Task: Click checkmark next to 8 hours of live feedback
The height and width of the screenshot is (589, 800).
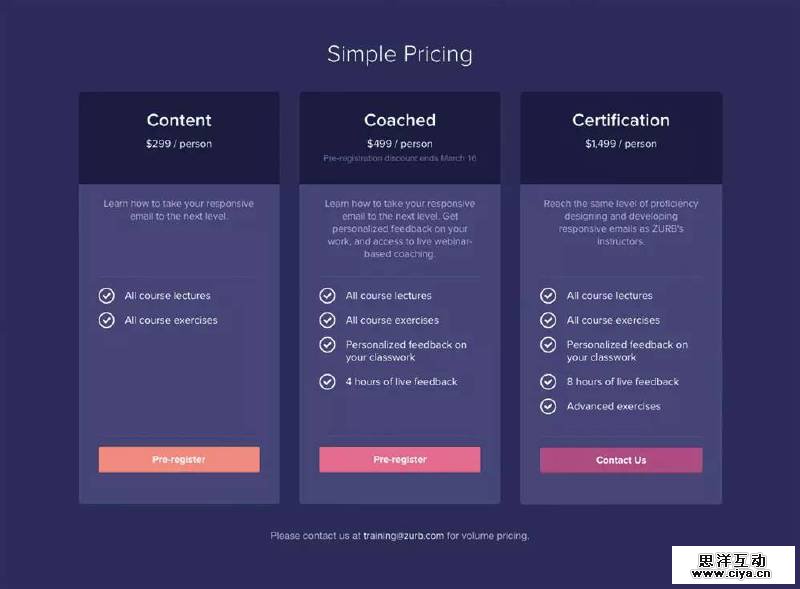Action: coord(548,381)
